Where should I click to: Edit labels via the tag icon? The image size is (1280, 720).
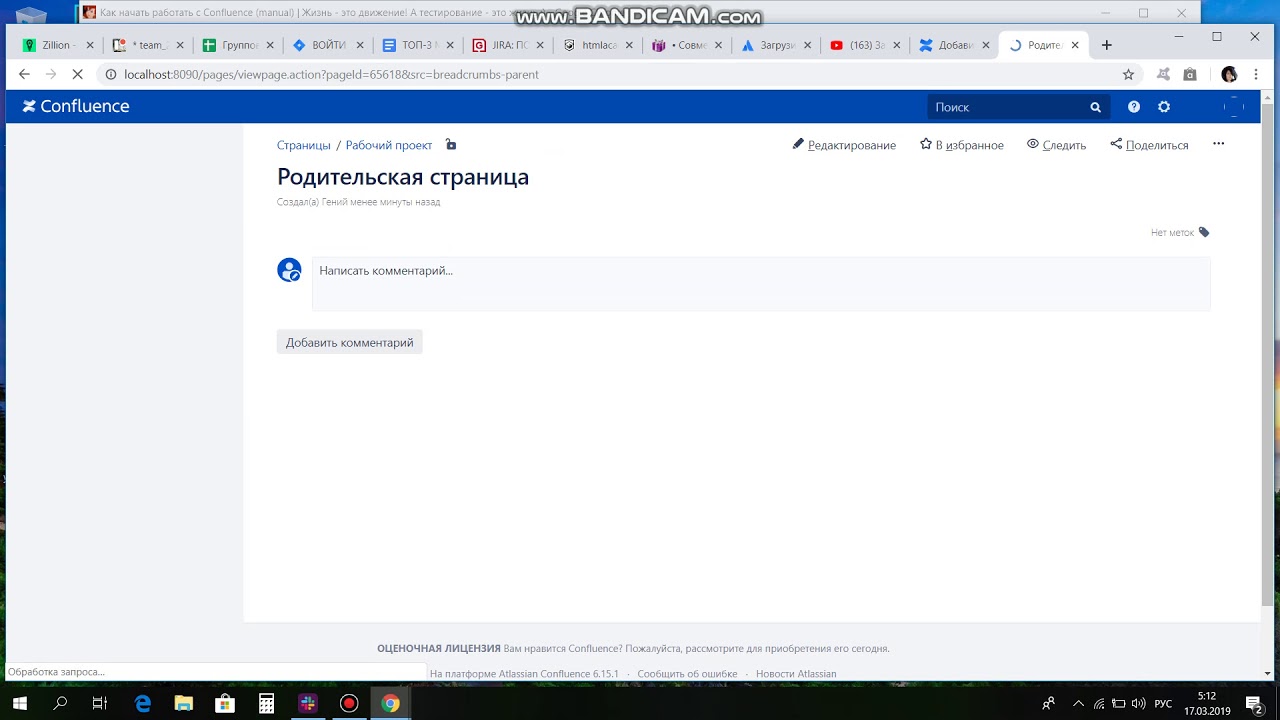click(1204, 232)
